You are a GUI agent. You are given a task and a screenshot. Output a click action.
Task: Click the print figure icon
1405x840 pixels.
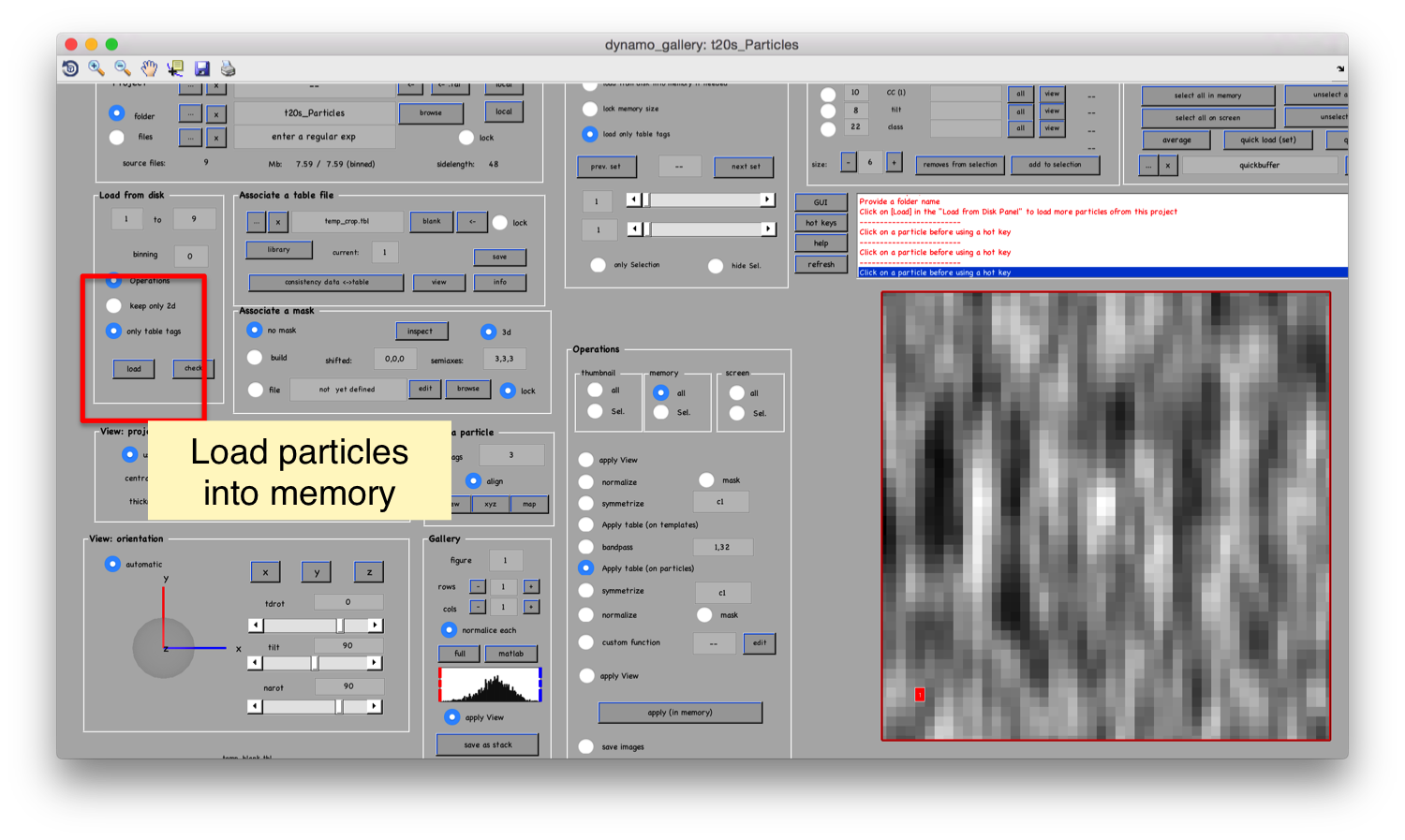(228, 68)
